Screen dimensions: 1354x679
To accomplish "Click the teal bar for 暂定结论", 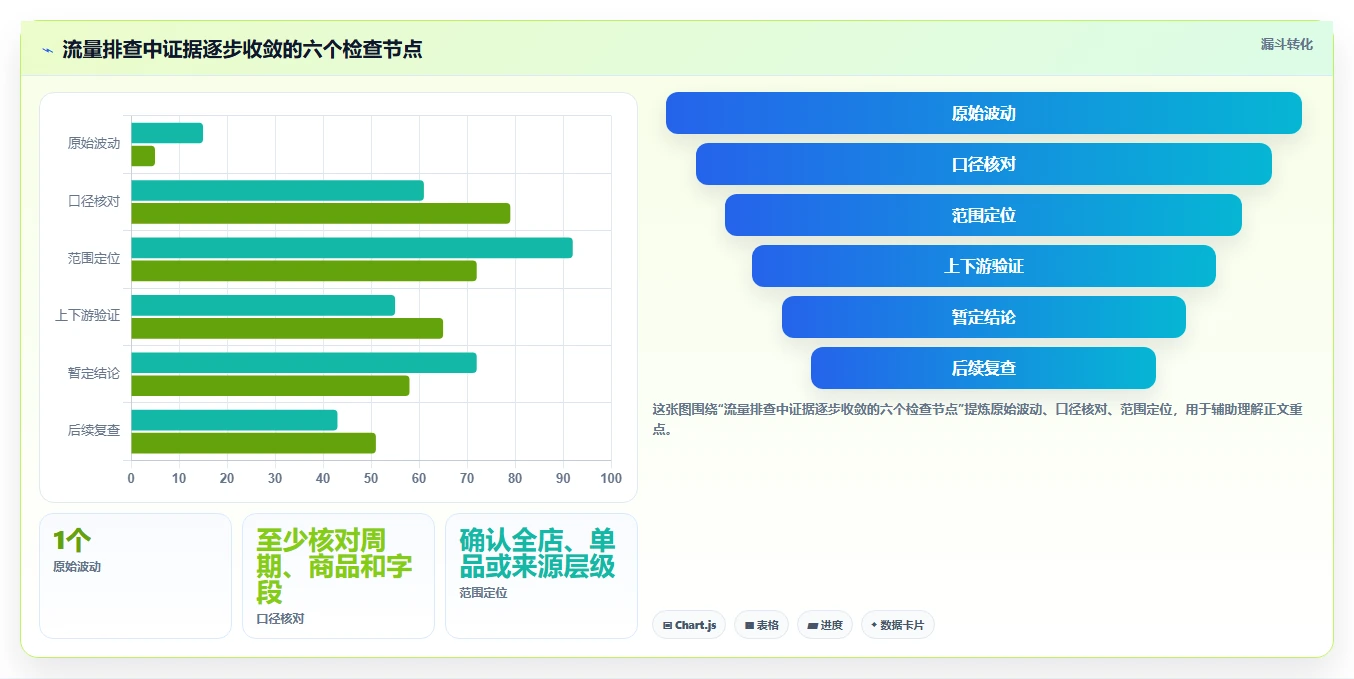I will pos(304,363).
